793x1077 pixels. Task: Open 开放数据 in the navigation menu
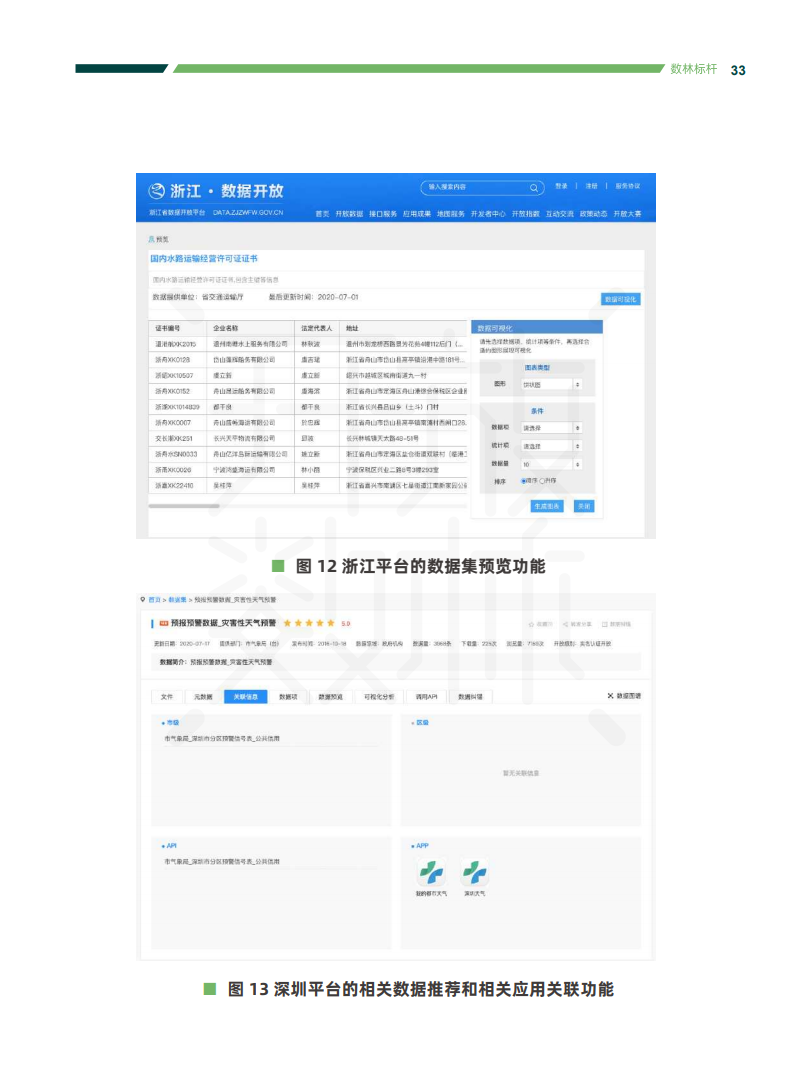point(347,214)
